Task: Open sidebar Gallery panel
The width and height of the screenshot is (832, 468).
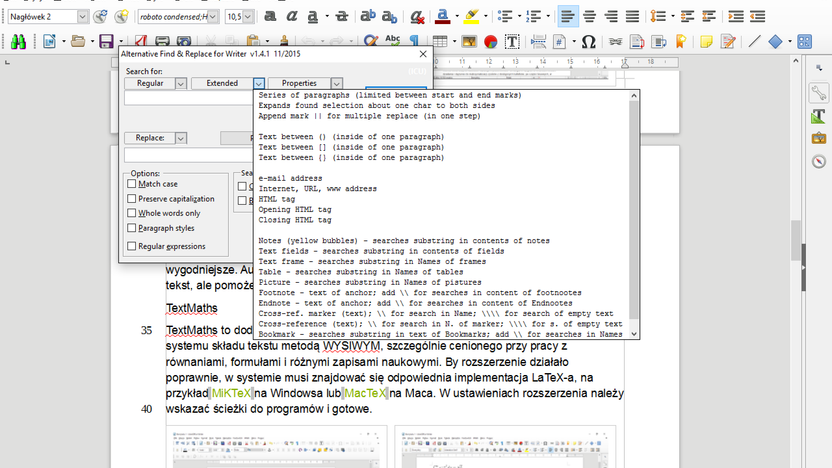Action: [x=819, y=138]
